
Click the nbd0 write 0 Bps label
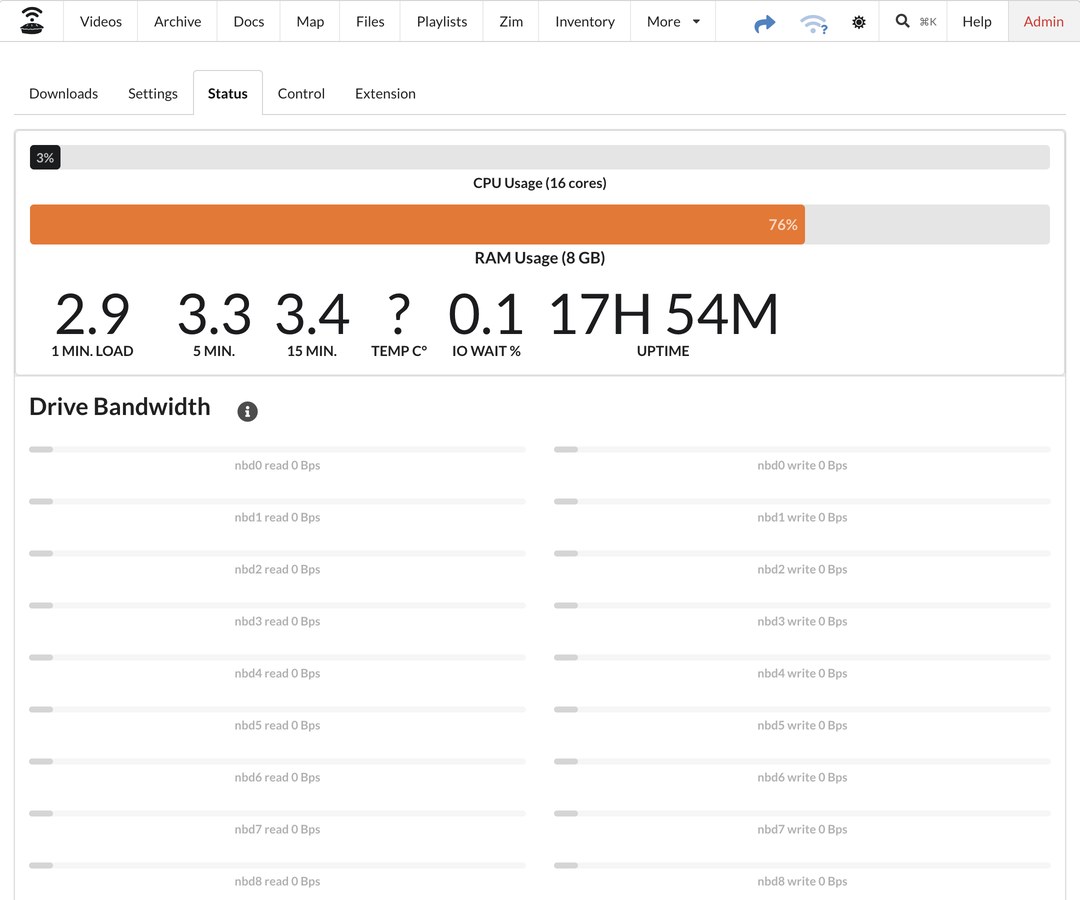[802, 465]
